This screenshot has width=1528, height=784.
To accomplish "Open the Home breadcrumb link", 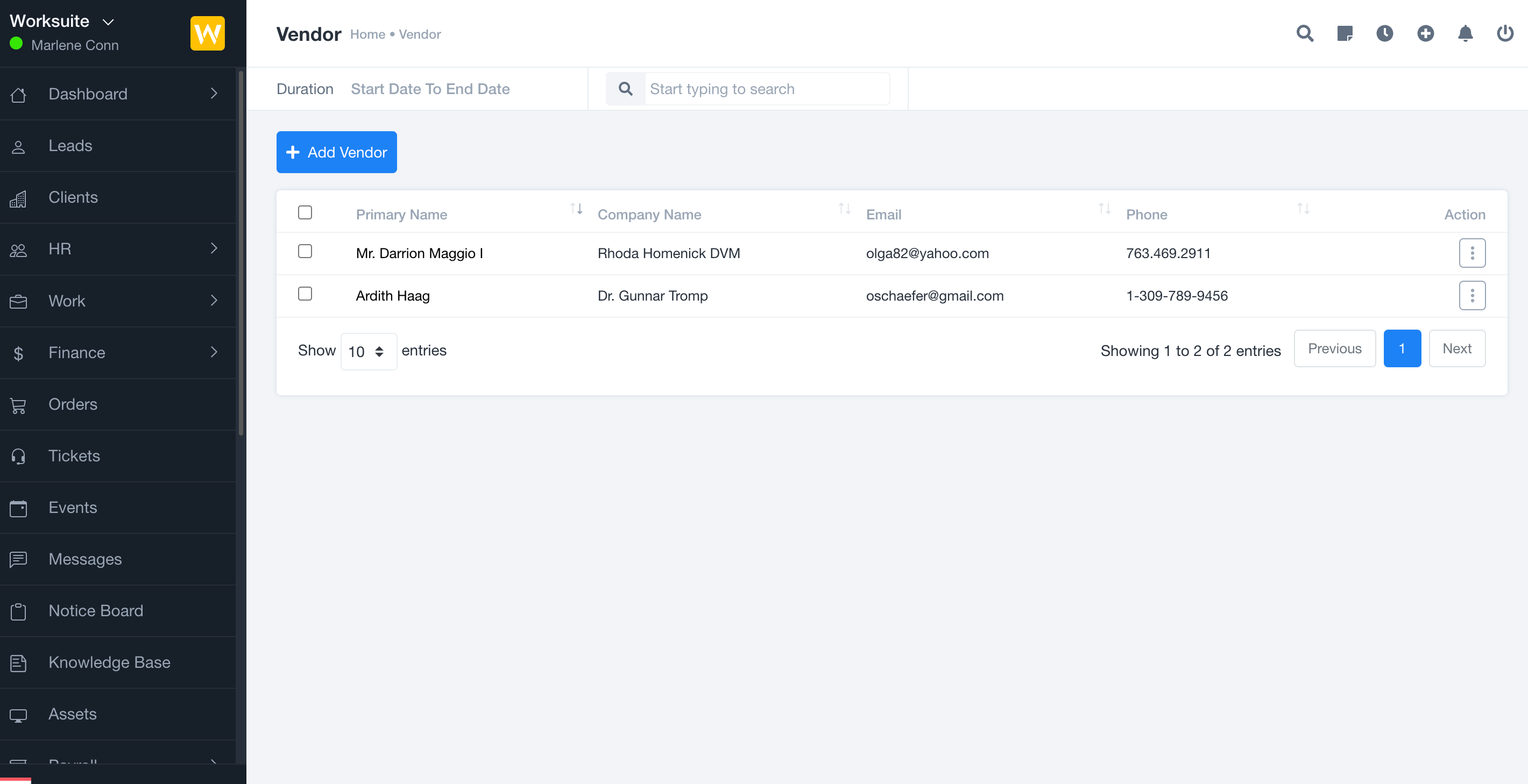I will pyautogui.click(x=367, y=34).
